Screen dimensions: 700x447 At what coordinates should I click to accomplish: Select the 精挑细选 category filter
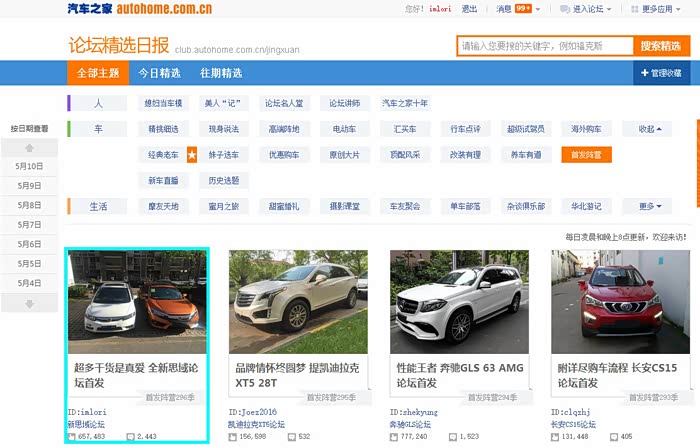[164, 129]
